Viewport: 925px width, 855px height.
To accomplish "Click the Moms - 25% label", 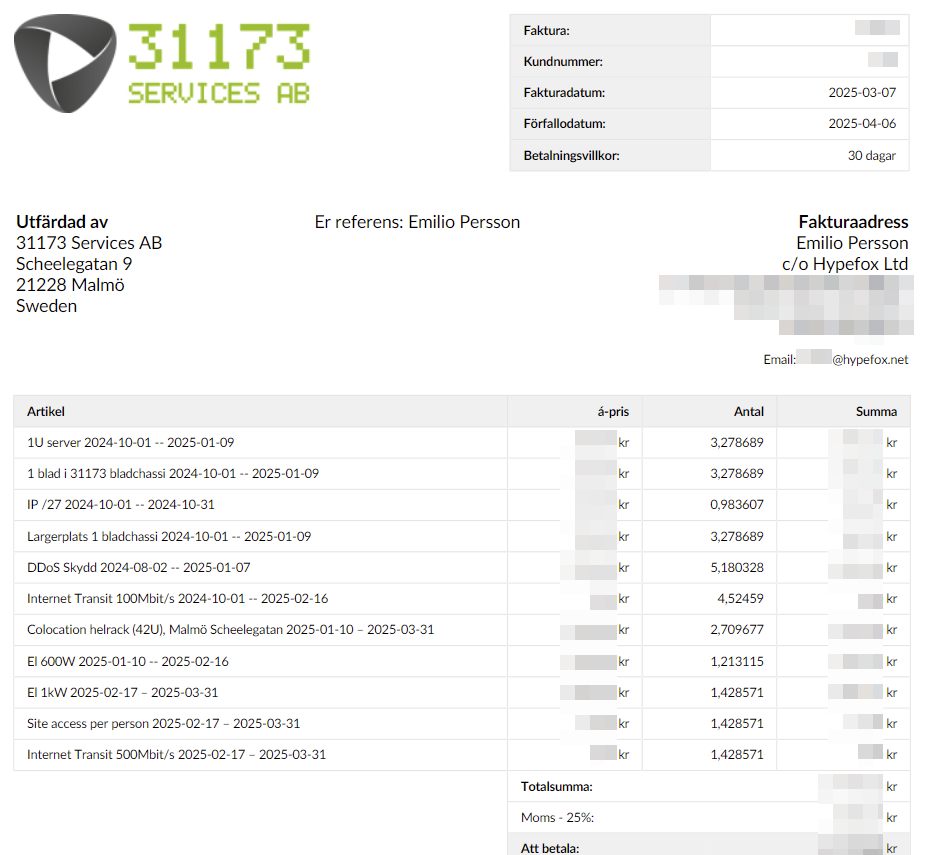I will (556, 817).
